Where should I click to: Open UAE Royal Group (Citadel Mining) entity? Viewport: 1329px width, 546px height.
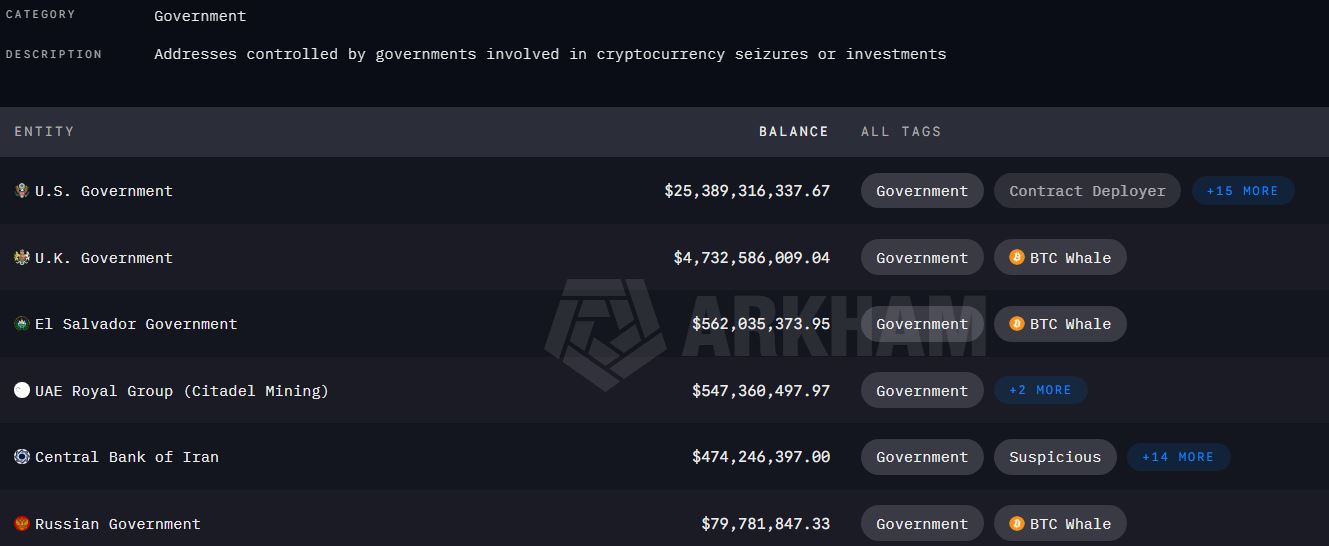(x=182, y=391)
